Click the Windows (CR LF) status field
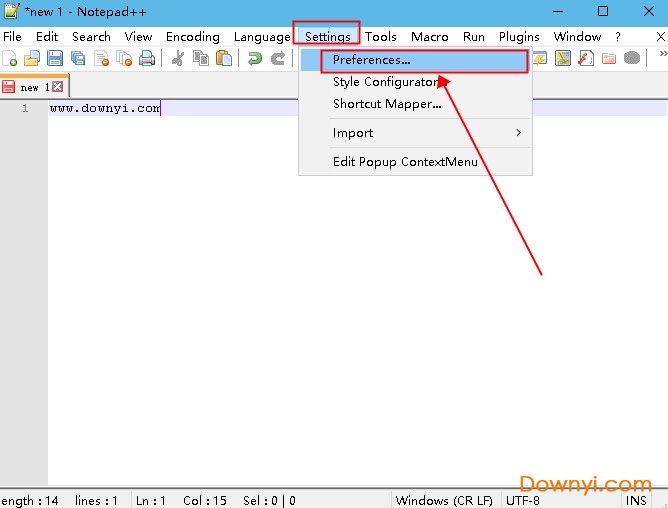Image resolution: width=668 pixels, height=508 pixels. pos(444,500)
